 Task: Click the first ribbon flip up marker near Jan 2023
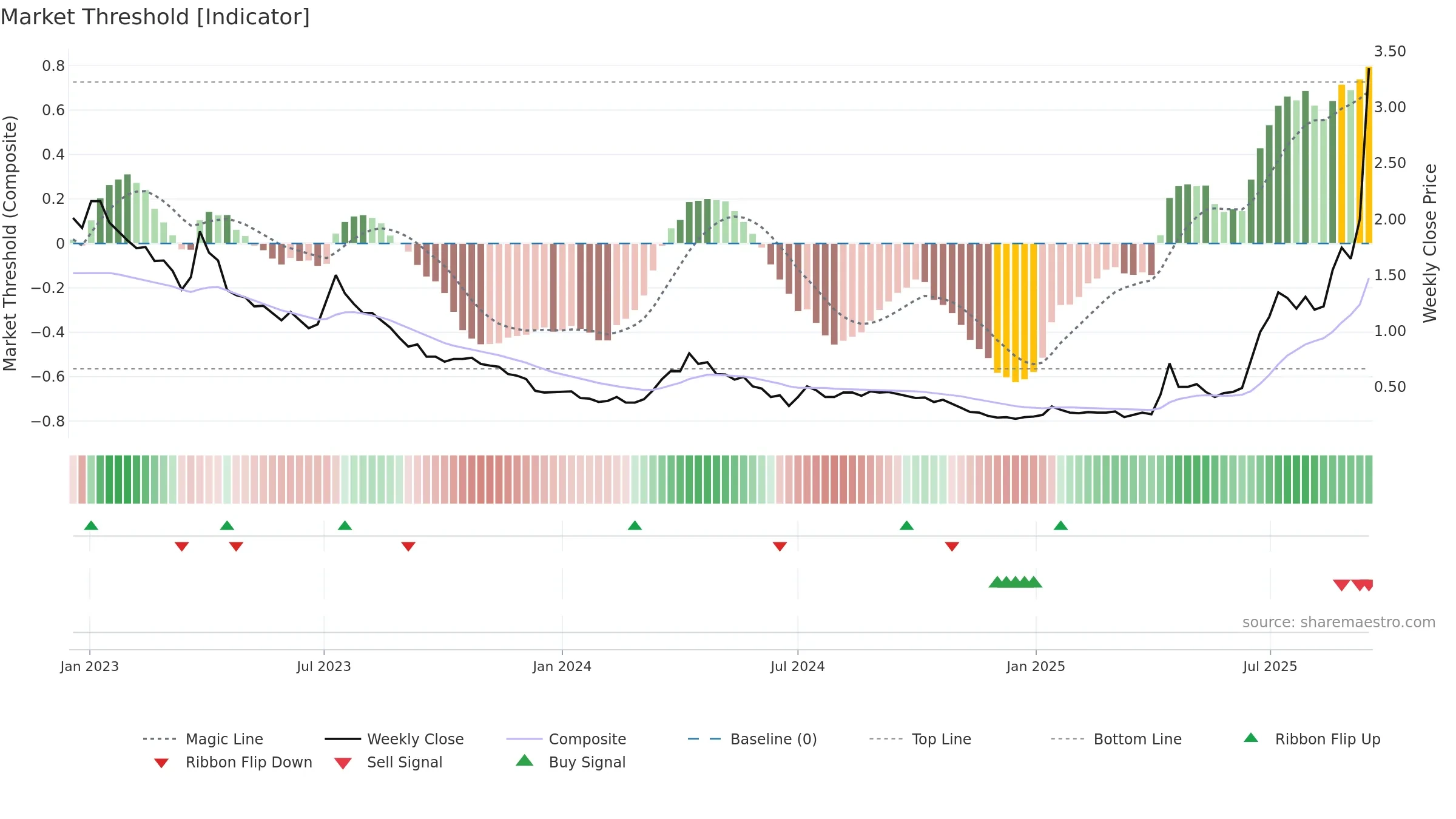(x=91, y=525)
